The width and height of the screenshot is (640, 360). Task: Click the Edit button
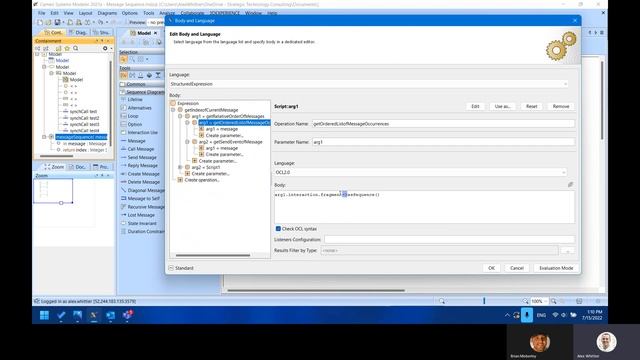click(x=475, y=106)
